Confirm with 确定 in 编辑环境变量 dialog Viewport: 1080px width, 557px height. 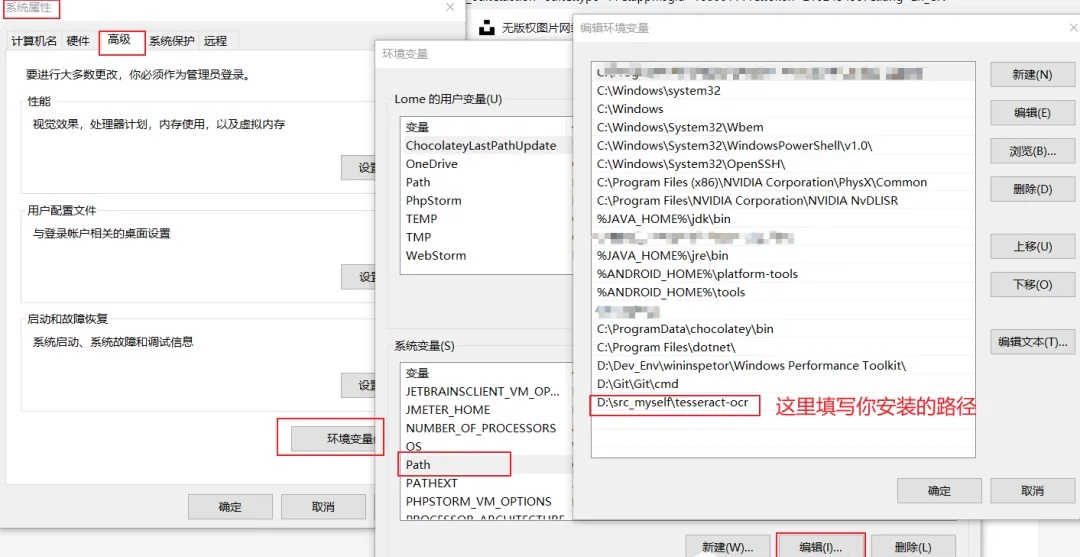pos(938,491)
